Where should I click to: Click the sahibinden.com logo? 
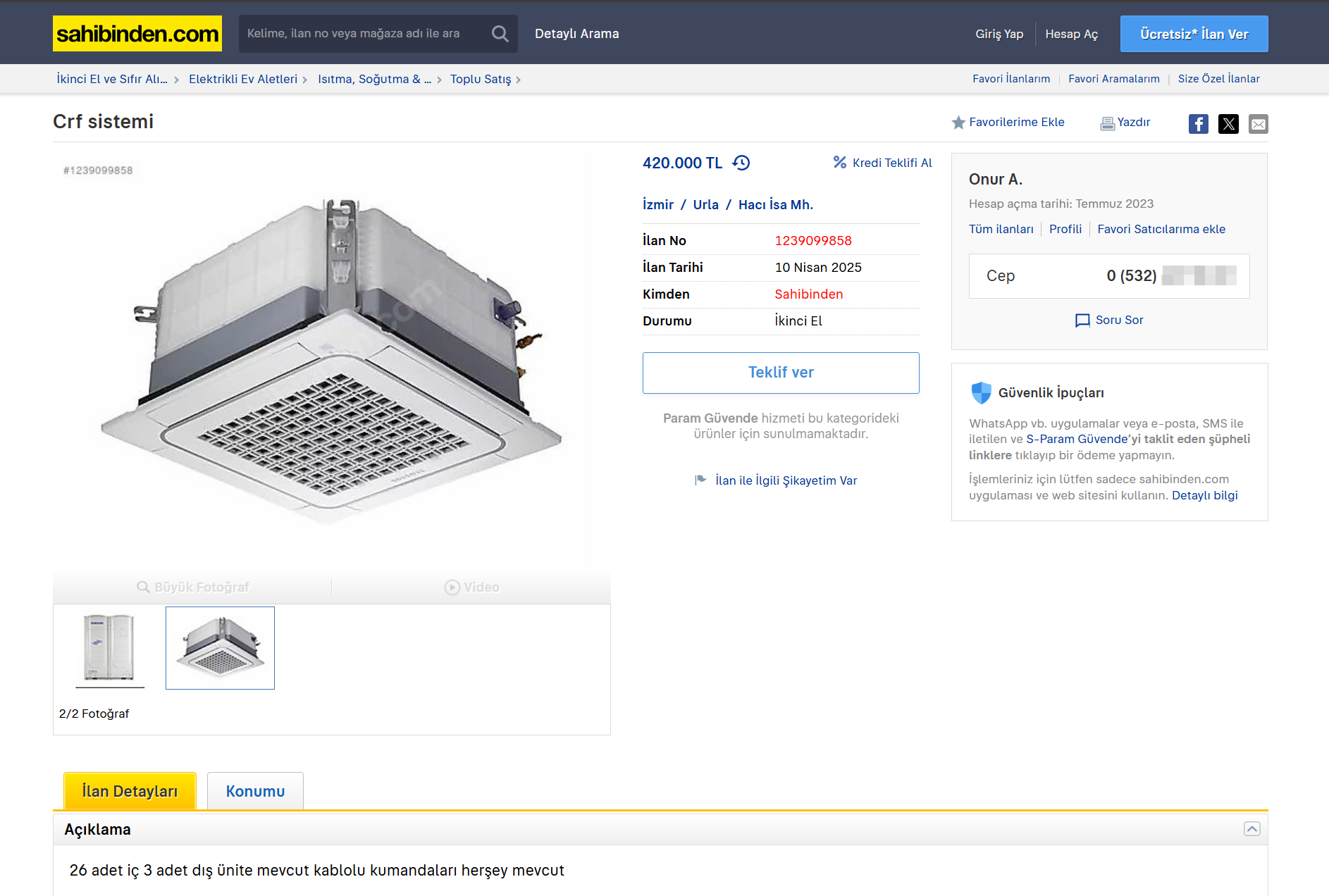pyautogui.click(x=137, y=34)
